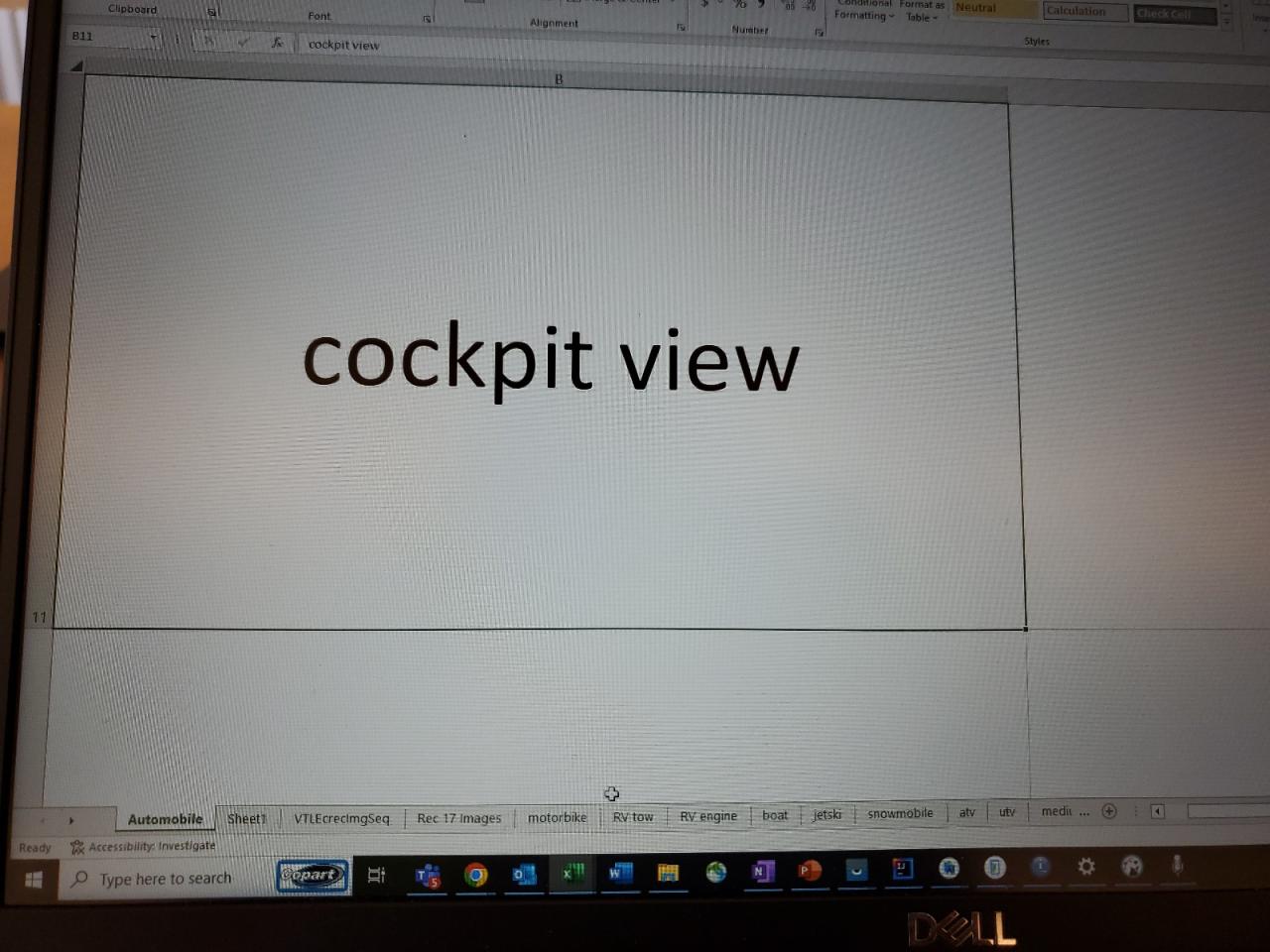Open the Settings gear on the taskbar
The width and height of the screenshot is (1270, 952).
coord(1086,867)
